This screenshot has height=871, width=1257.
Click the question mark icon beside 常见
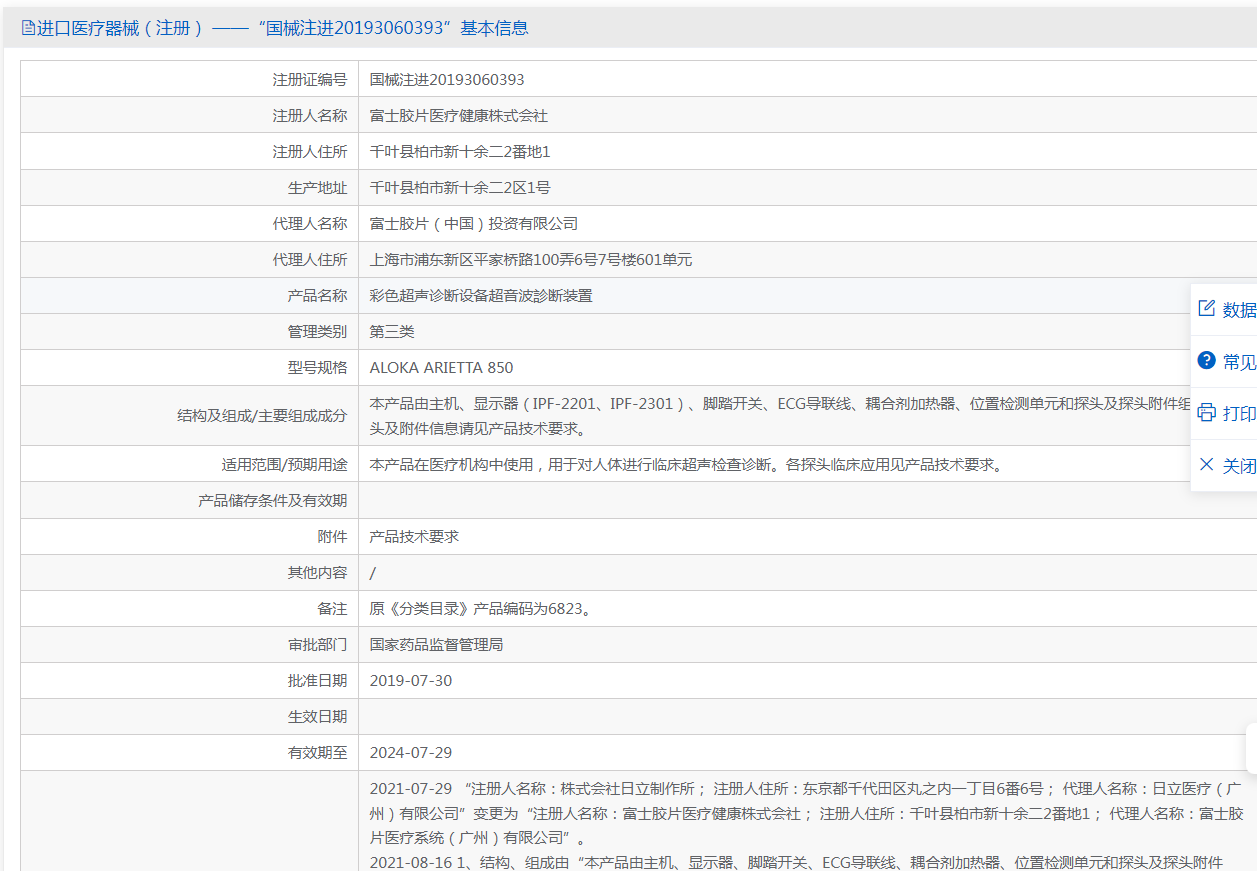point(1206,361)
